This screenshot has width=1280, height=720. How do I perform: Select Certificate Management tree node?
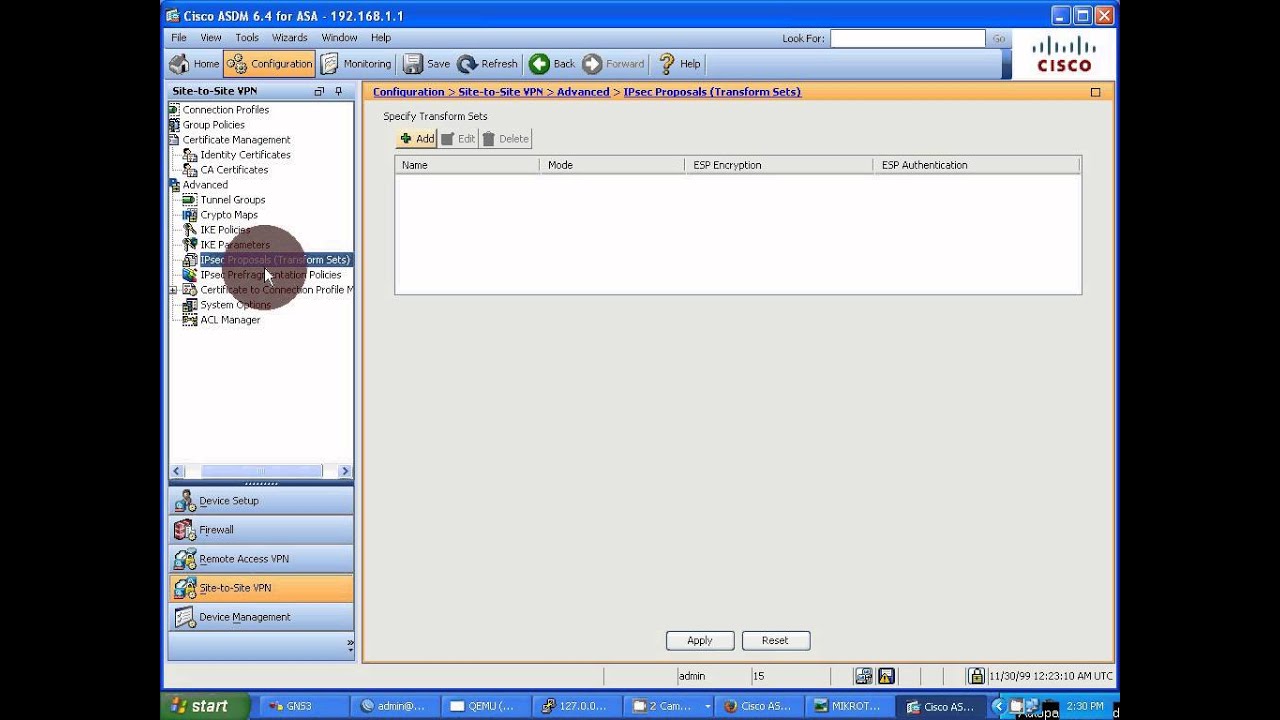tap(237, 140)
